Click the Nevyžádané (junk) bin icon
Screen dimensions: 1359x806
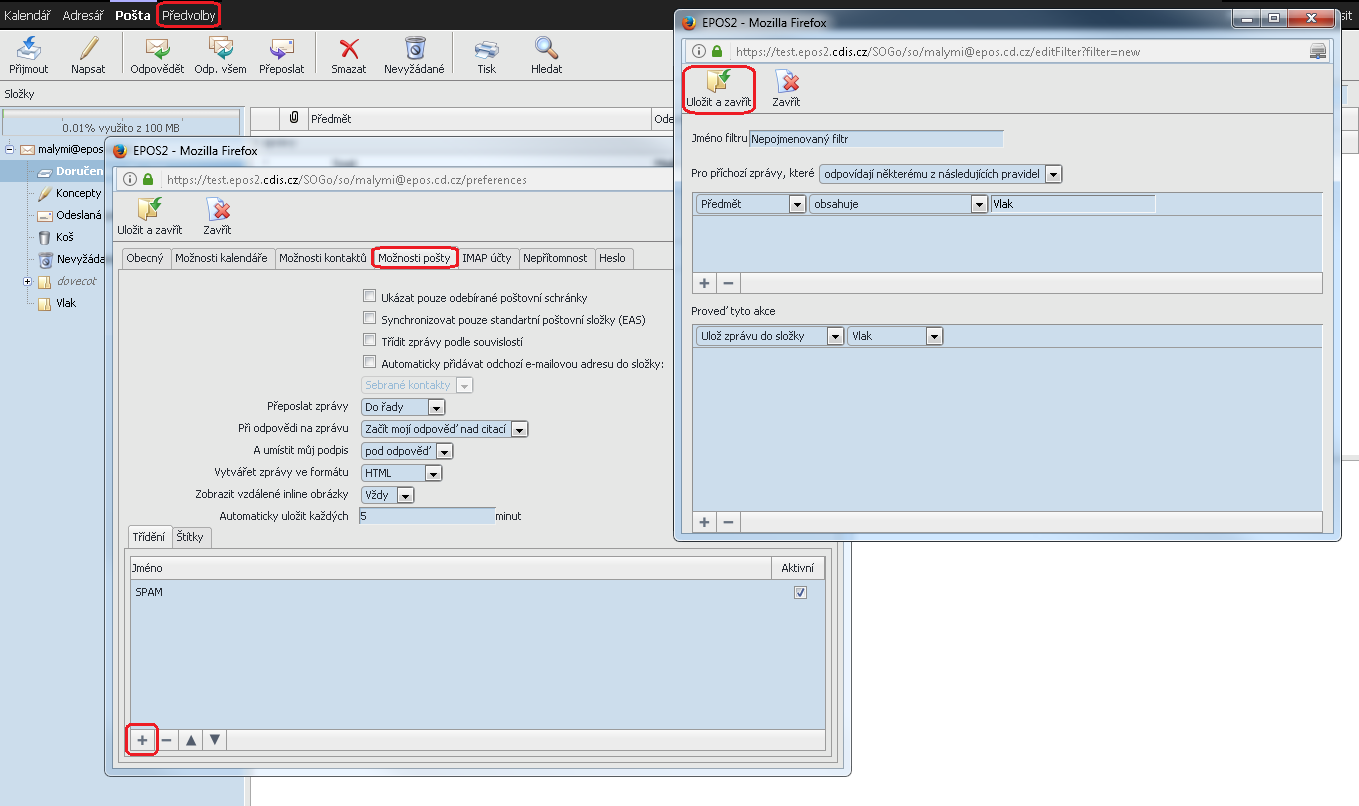point(414,48)
